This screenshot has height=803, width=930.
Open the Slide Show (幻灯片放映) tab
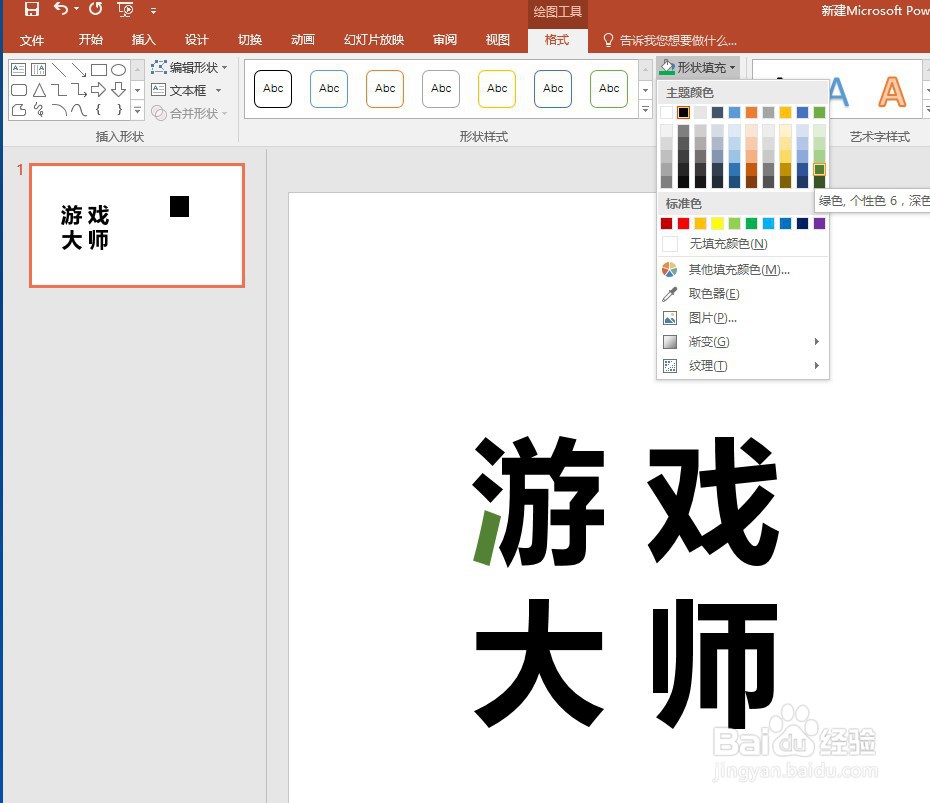pos(374,40)
